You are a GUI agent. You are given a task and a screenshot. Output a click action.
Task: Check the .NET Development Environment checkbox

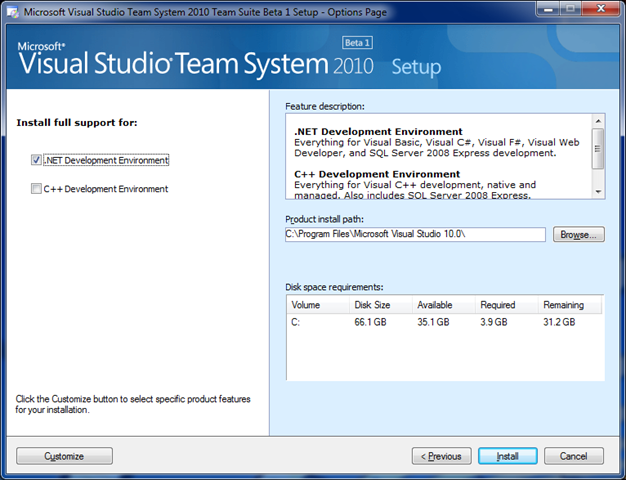(36, 160)
